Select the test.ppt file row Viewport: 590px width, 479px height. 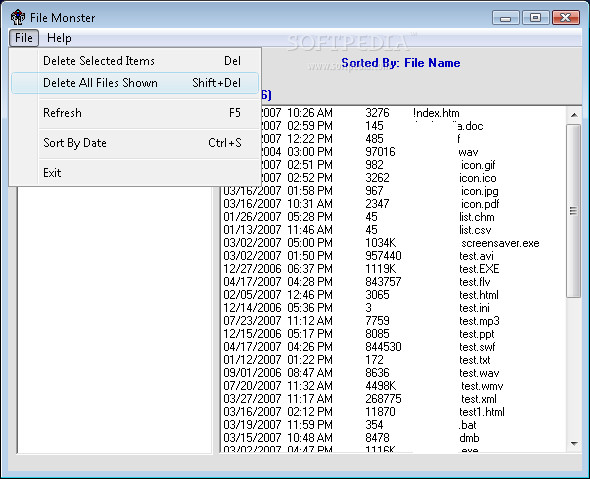tap(393, 334)
